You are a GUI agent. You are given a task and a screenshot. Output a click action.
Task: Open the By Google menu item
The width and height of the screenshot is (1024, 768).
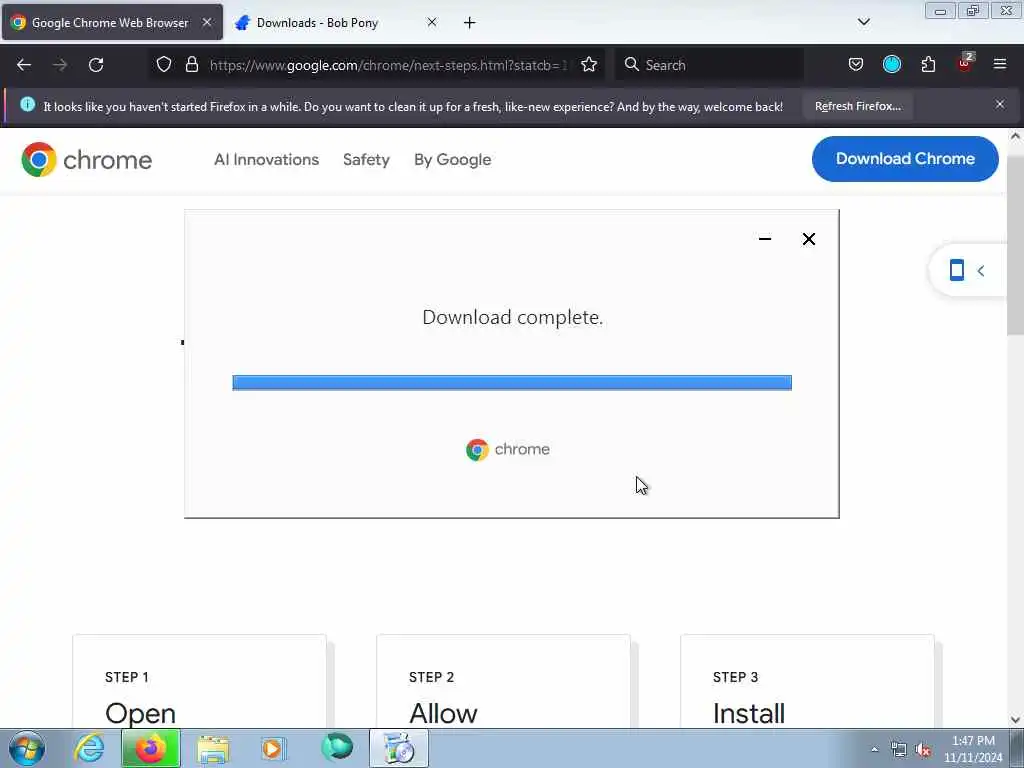pos(453,159)
